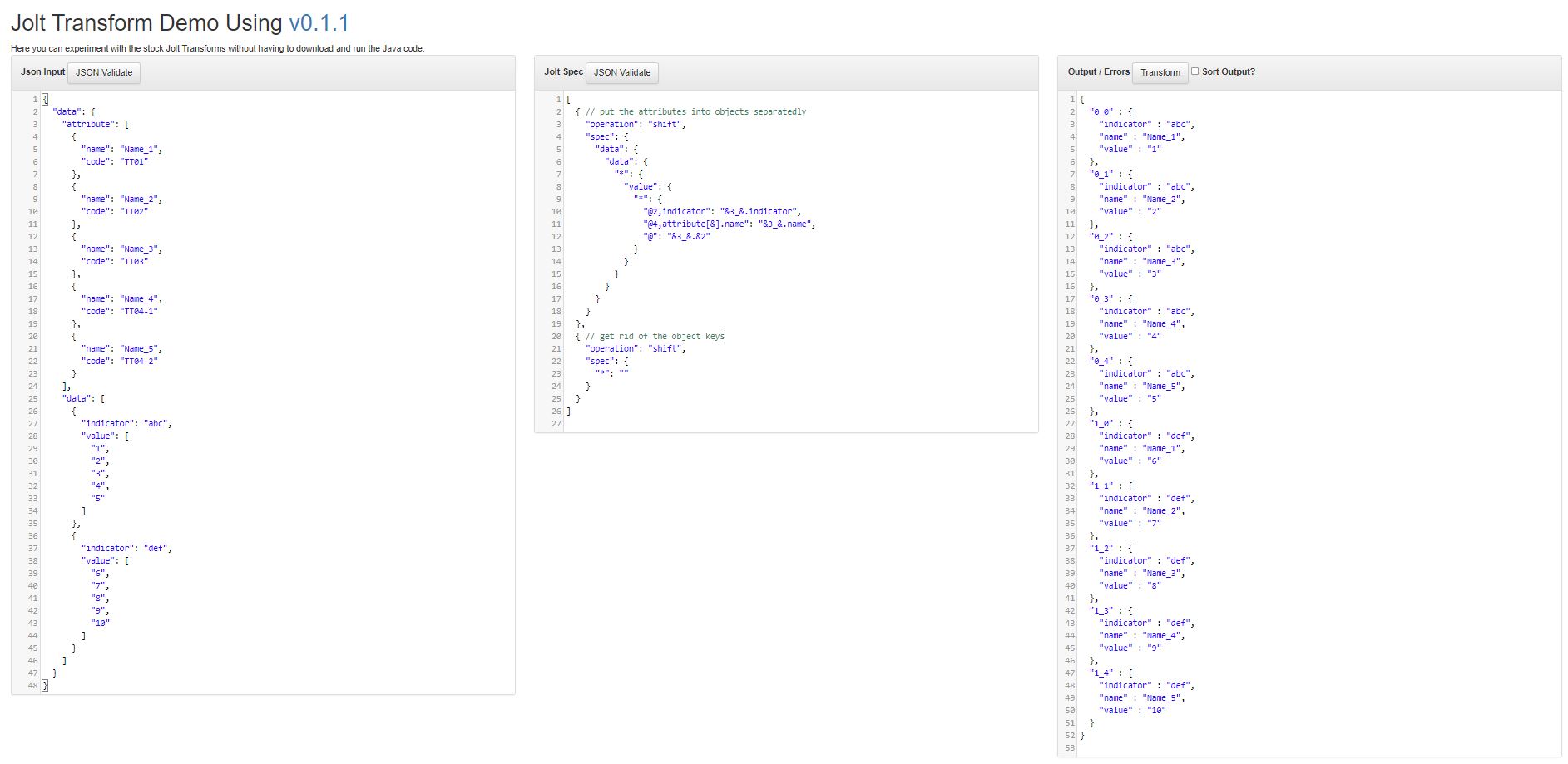The height and width of the screenshot is (764, 1568).
Task: Click the description sentence starting "Here you can experiment"
Action: pos(218,48)
